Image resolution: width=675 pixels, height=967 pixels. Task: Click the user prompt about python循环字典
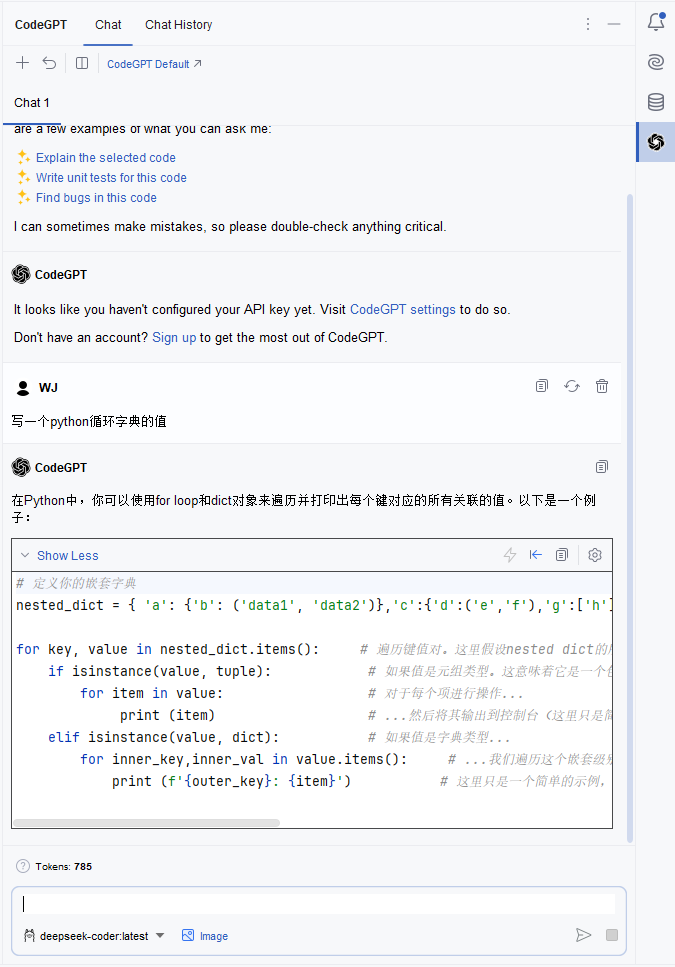coord(89,421)
